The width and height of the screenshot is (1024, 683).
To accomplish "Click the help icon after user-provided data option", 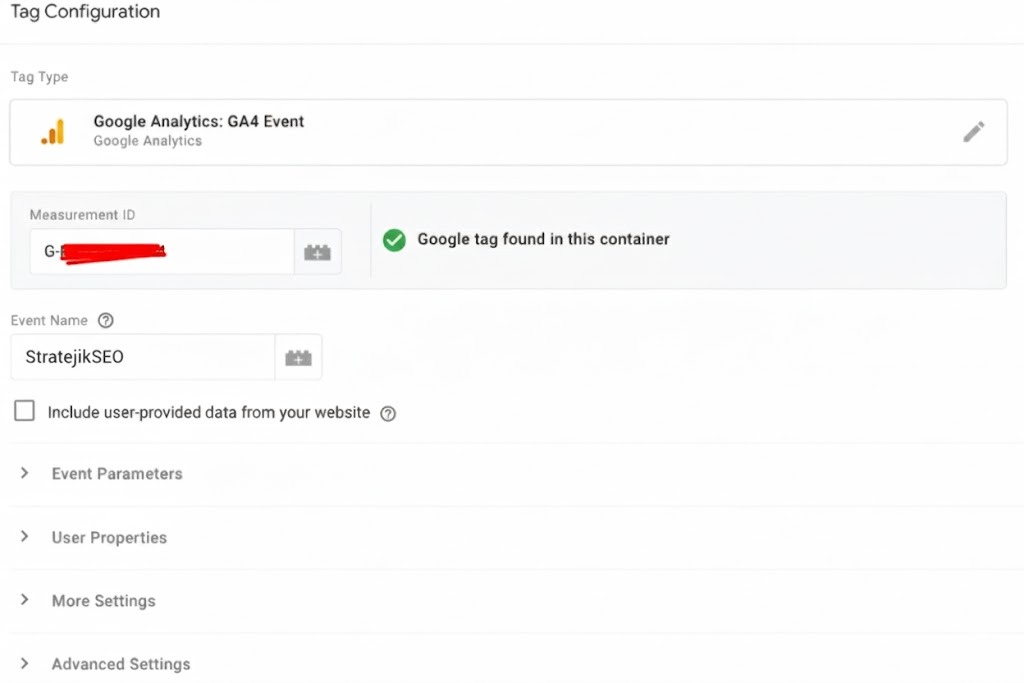I will [x=388, y=411].
